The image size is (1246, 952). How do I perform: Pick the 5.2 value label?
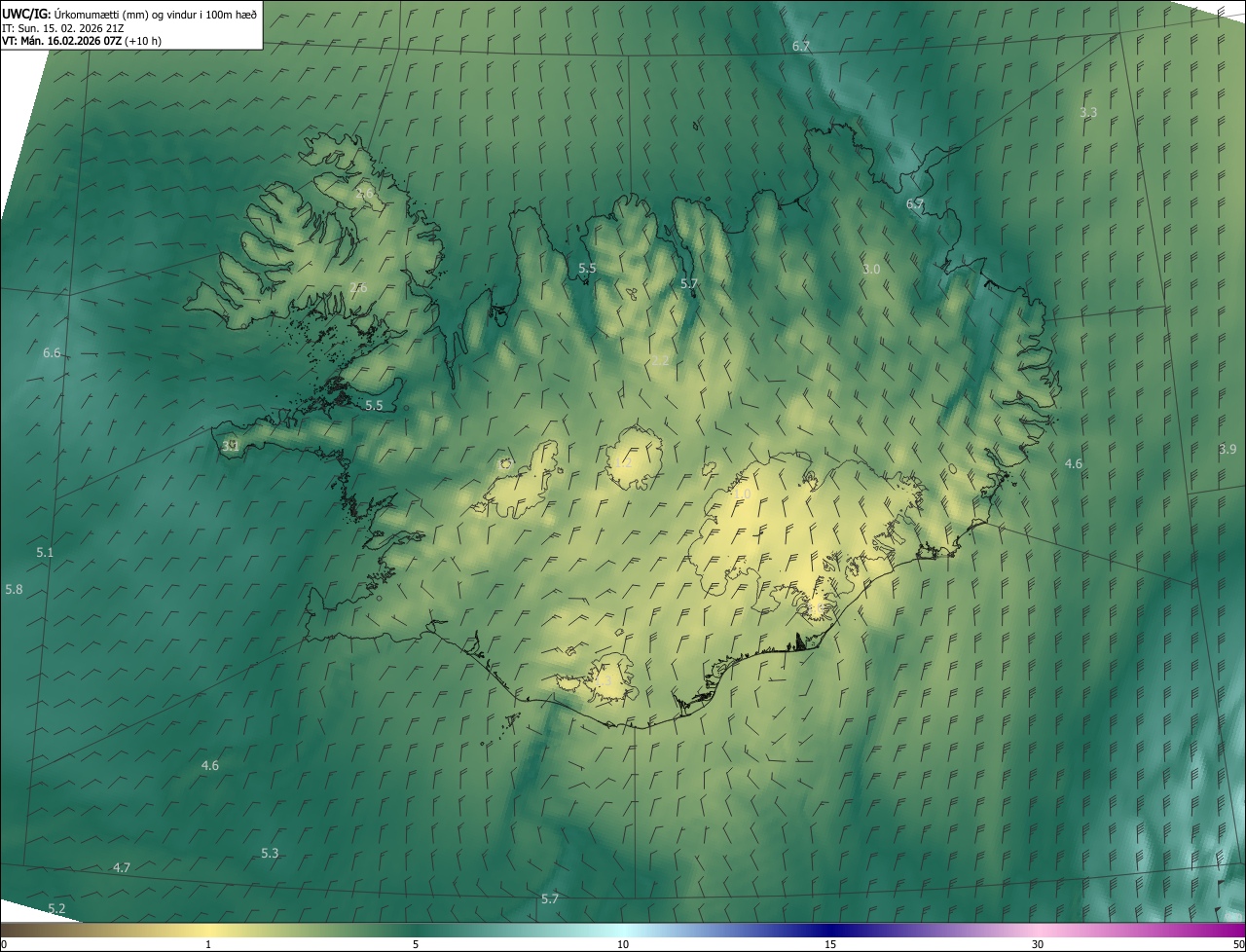(56, 909)
